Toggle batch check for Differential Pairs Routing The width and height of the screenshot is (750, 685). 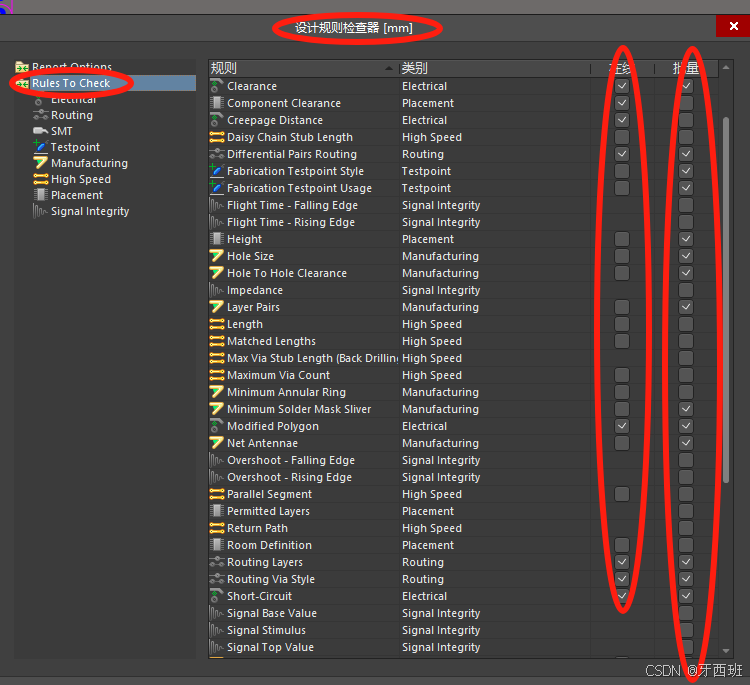(686, 154)
